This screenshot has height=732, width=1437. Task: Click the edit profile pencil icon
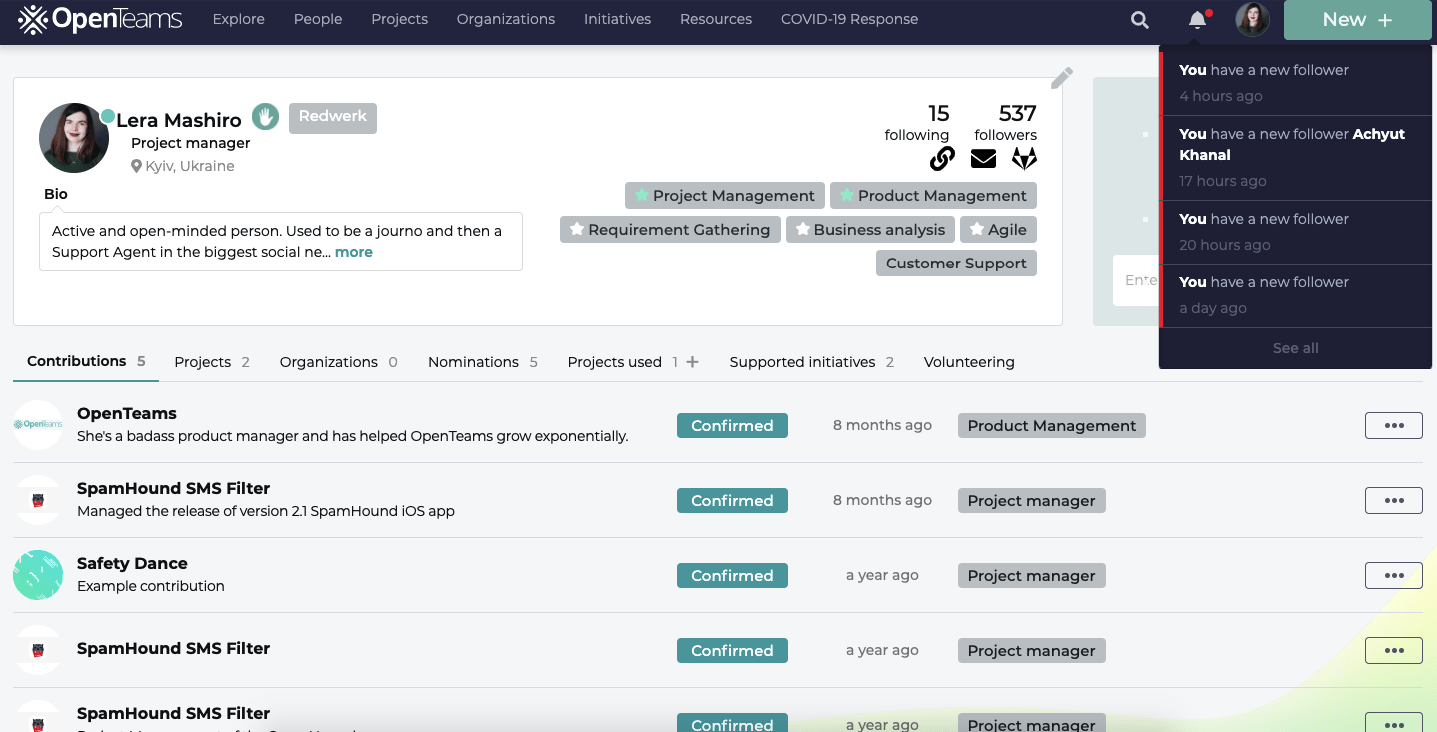coord(1062,78)
